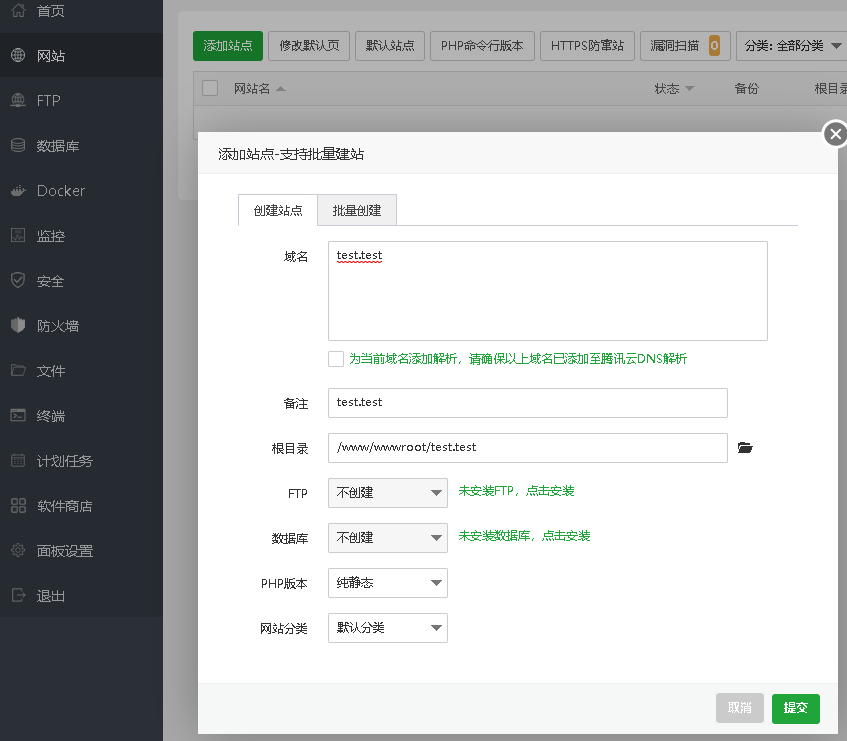
Task: Open 首页 in the sidebar menu
Action: point(81,10)
